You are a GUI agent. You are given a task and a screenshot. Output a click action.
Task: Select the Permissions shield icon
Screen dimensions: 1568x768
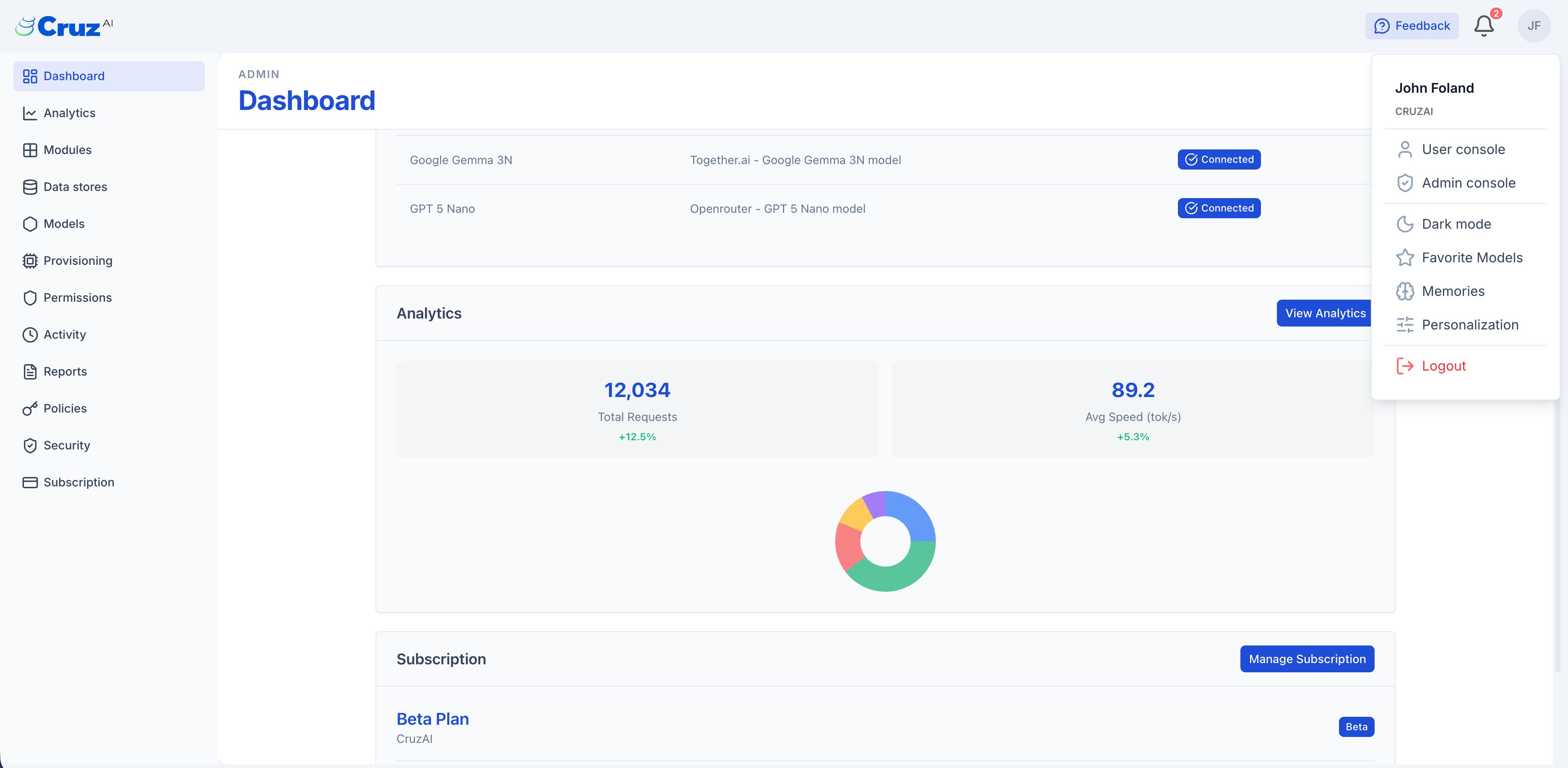(x=31, y=298)
